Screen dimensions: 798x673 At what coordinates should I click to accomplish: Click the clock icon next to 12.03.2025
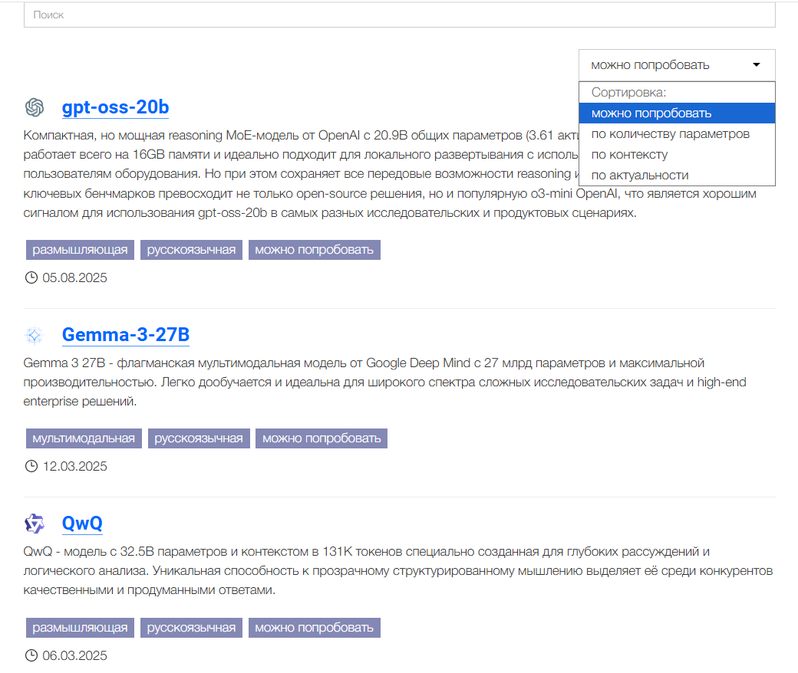30,466
